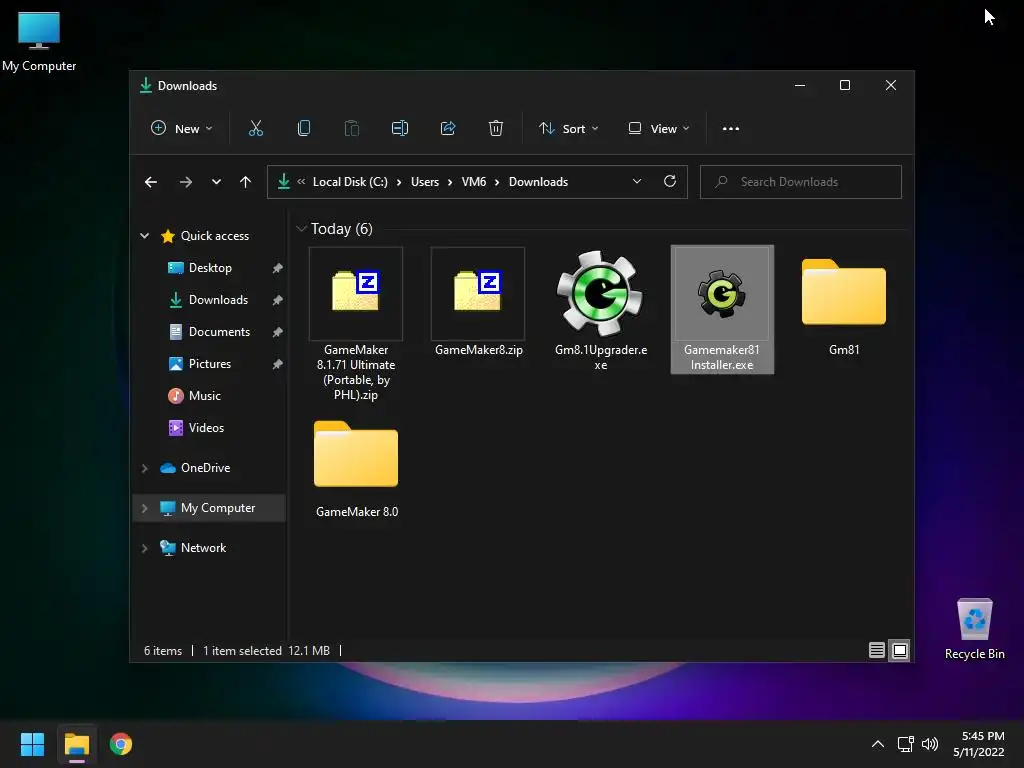
Task: Click the volume speaker tray icon
Action: point(930,744)
